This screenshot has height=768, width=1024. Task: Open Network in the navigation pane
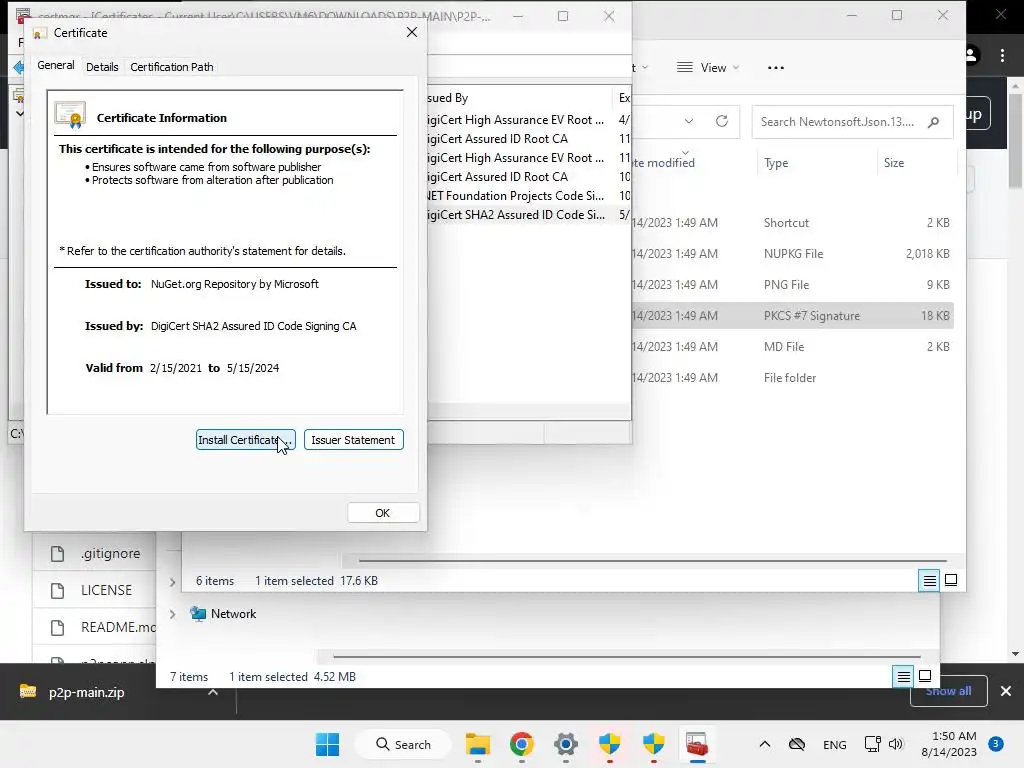[233, 614]
